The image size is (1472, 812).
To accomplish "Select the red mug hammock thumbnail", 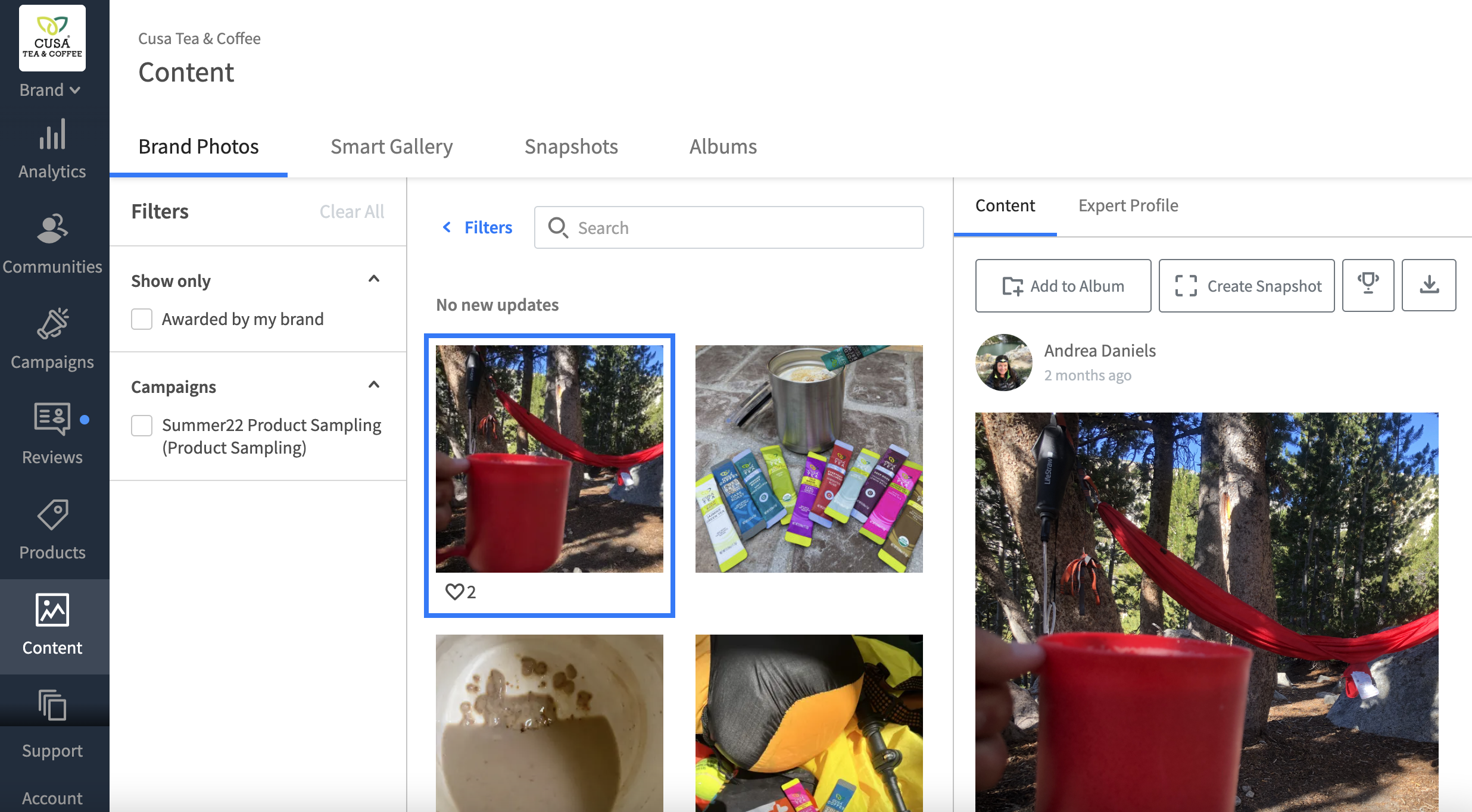I will [x=549, y=459].
